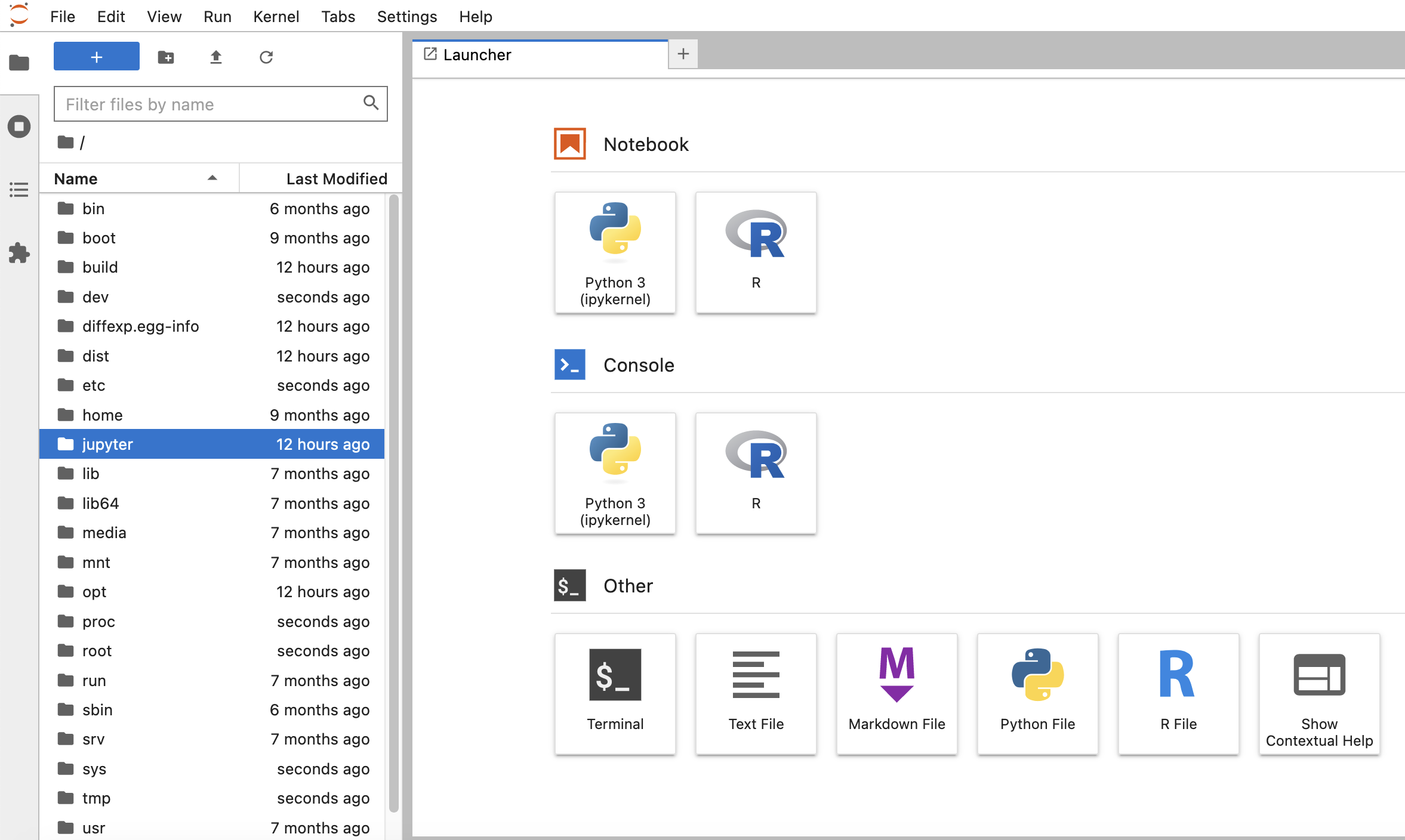Image resolution: width=1405 pixels, height=840 pixels.
Task: Show the Table of Contents panel
Action: pos(19,190)
